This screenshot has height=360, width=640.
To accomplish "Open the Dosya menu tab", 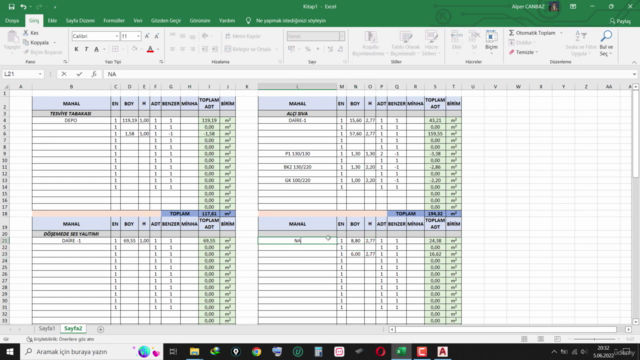I will pos(12,20).
